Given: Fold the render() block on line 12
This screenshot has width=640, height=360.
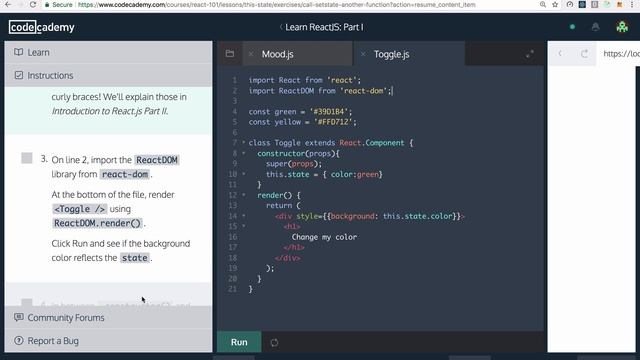Looking at the screenshot, I should tap(244, 195).
